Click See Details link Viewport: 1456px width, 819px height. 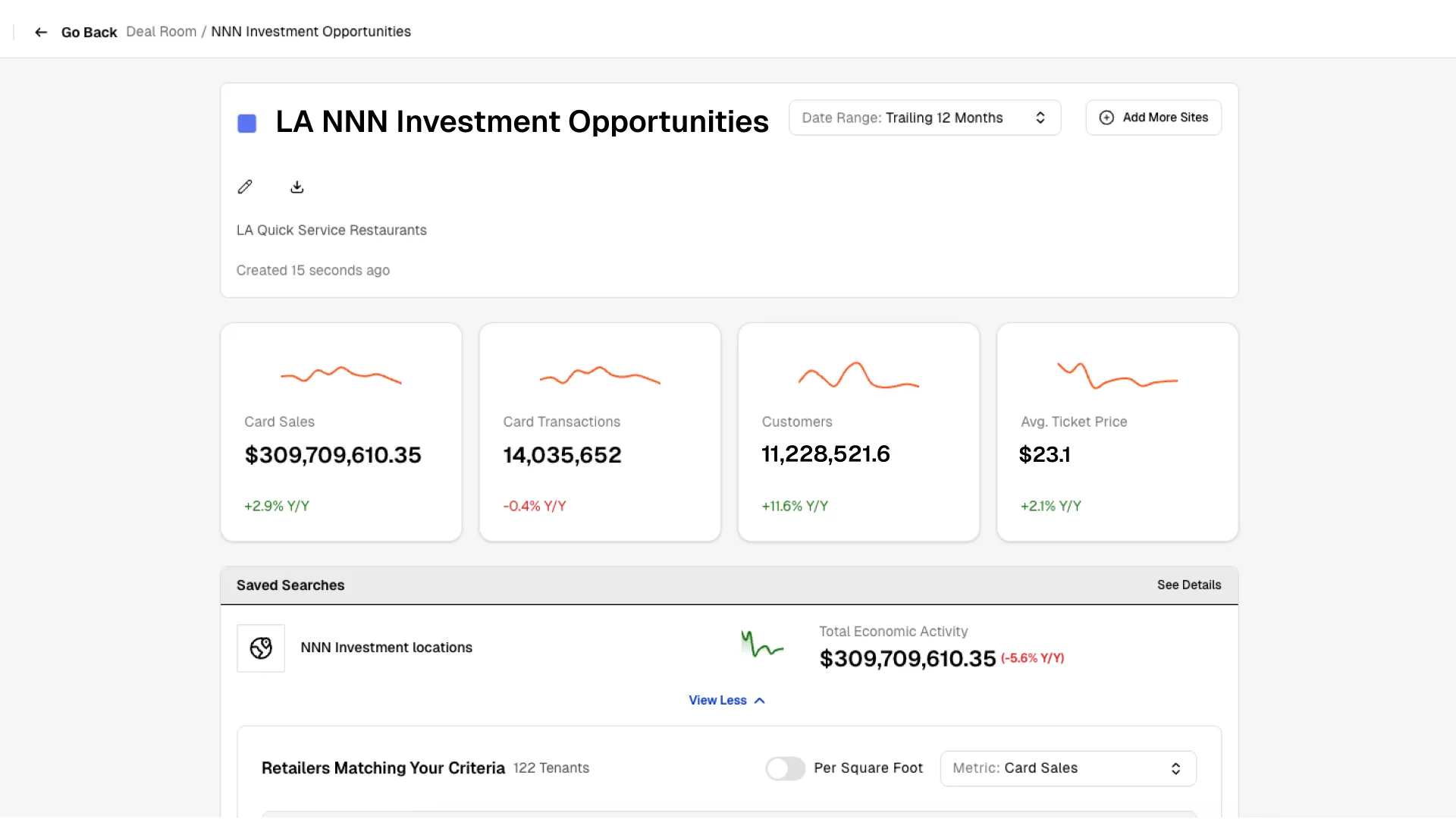pos(1188,585)
